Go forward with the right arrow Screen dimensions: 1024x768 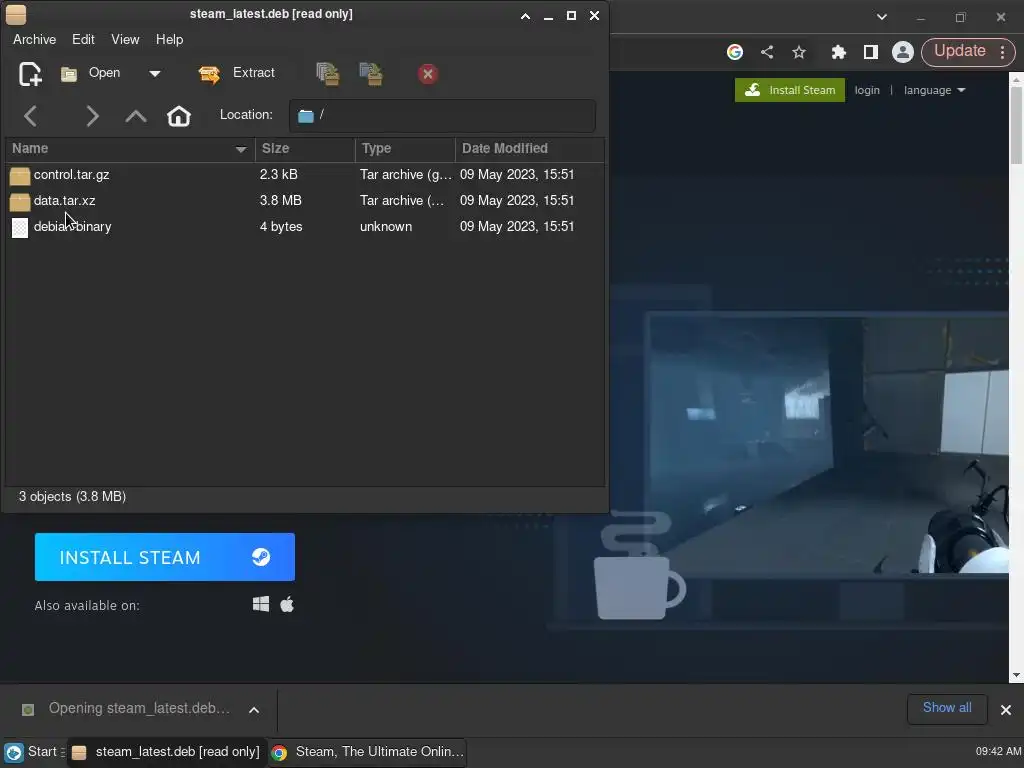coord(92,116)
